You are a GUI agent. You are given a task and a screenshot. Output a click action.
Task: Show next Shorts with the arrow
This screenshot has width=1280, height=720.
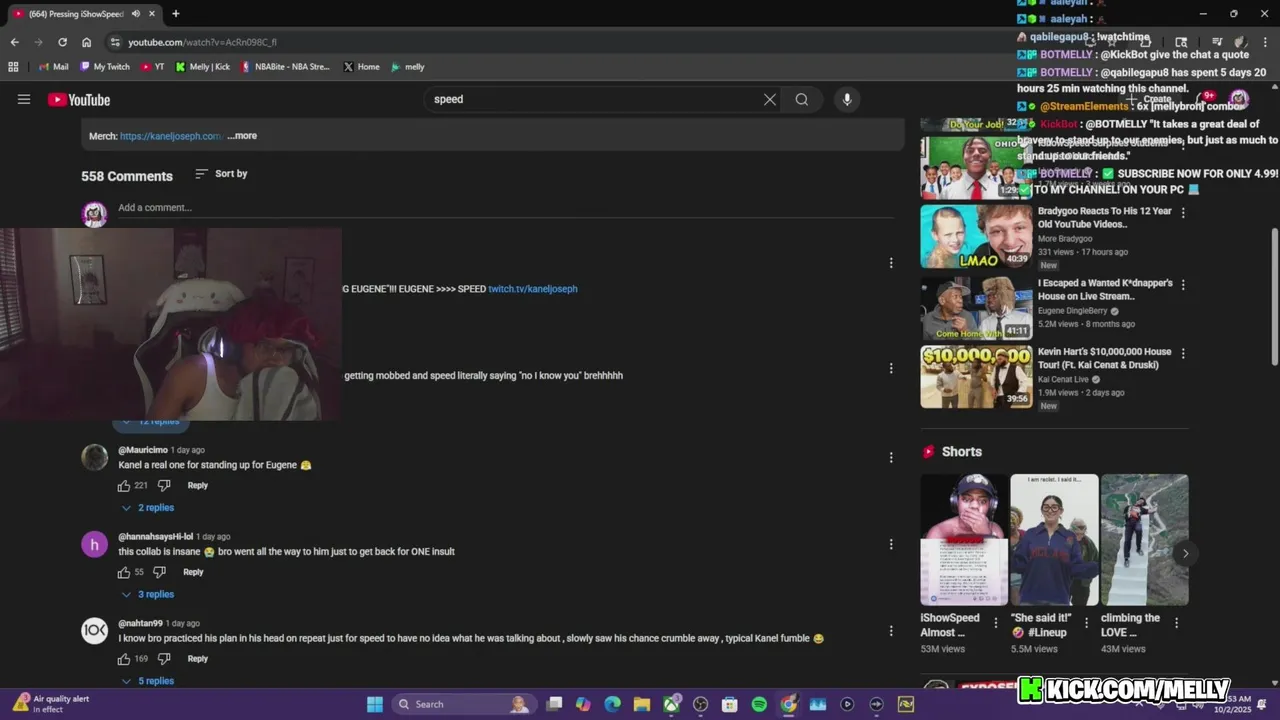(x=1185, y=553)
